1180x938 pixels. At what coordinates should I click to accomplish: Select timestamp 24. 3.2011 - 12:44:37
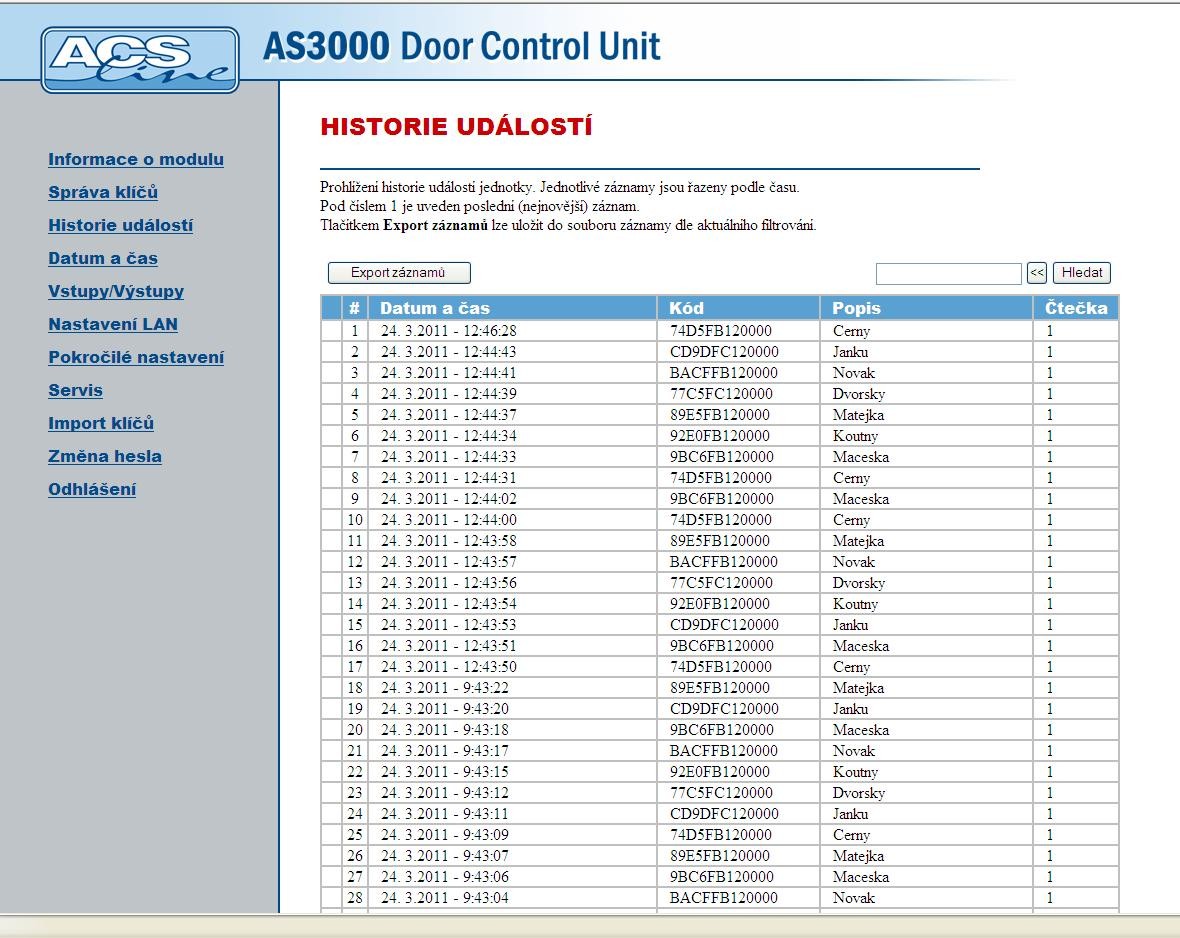click(449, 415)
